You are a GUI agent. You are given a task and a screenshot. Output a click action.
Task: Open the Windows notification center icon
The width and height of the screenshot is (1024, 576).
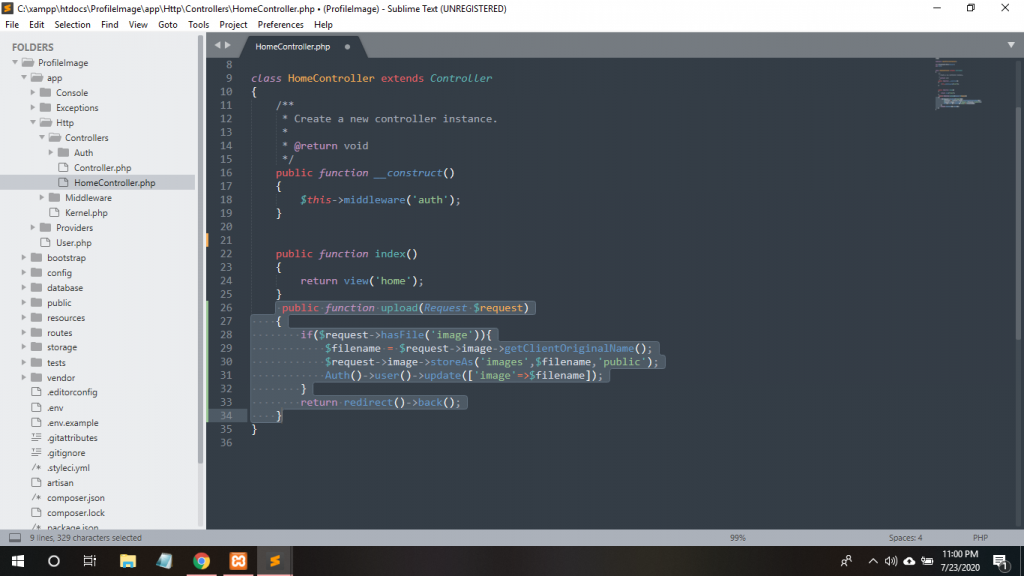click(x=999, y=561)
